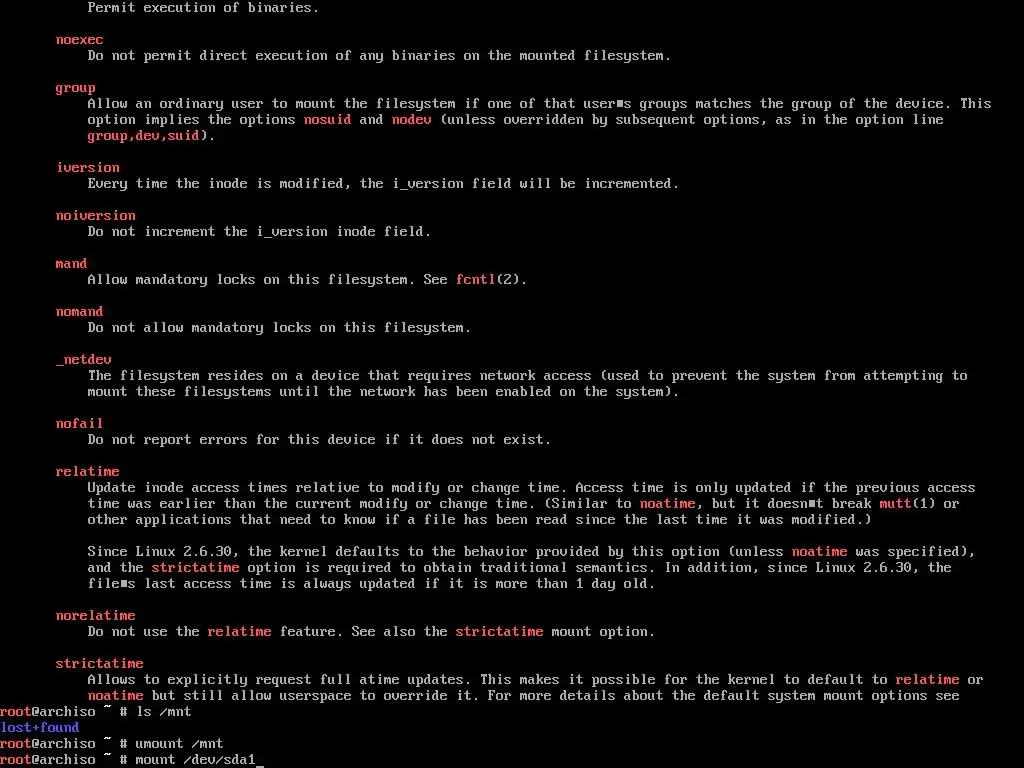The height and width of the screenshot is (768, 1024).
Task: Click the noexec option heading
Action: coord(80,40)
